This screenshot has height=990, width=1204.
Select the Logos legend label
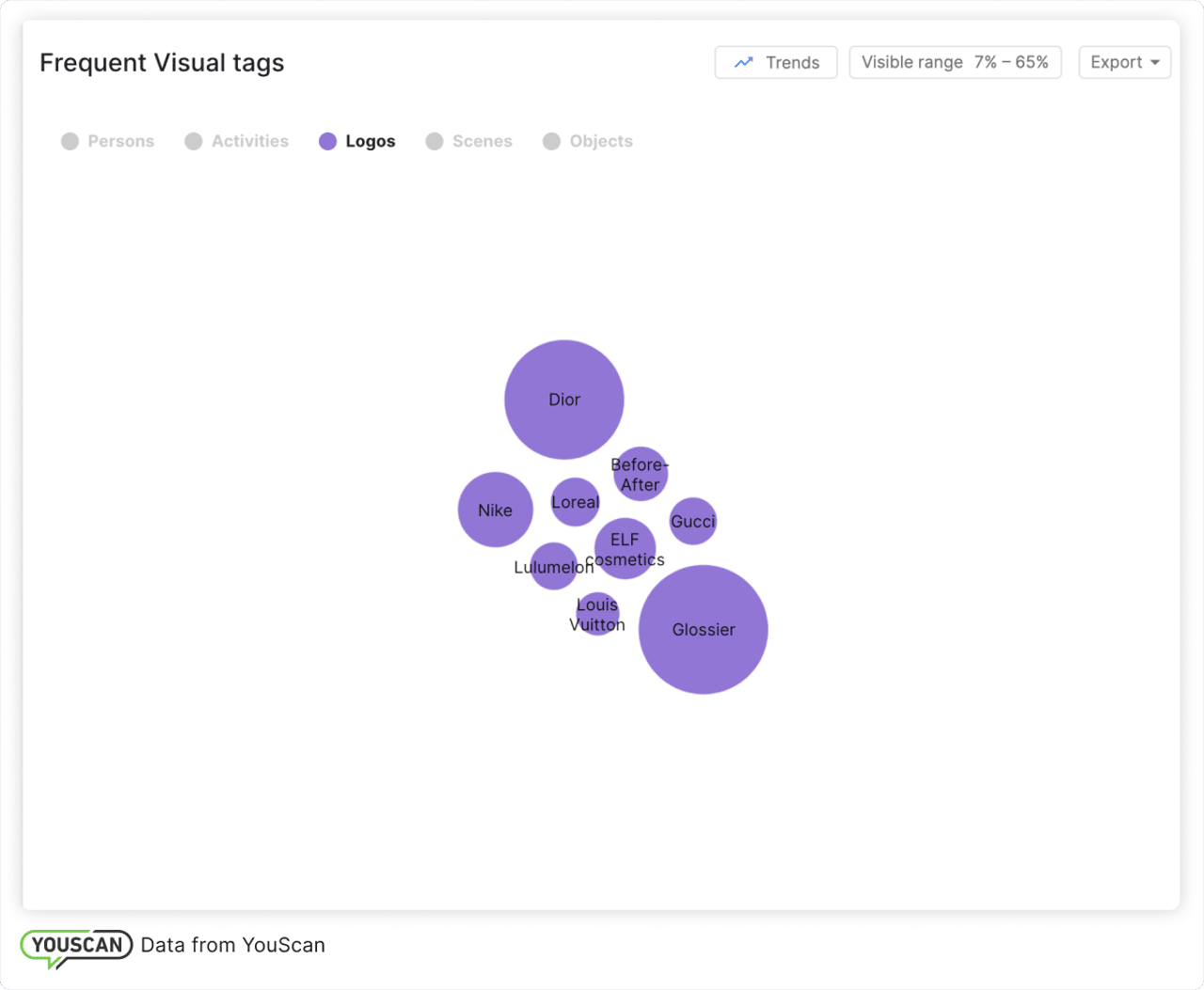370,141
